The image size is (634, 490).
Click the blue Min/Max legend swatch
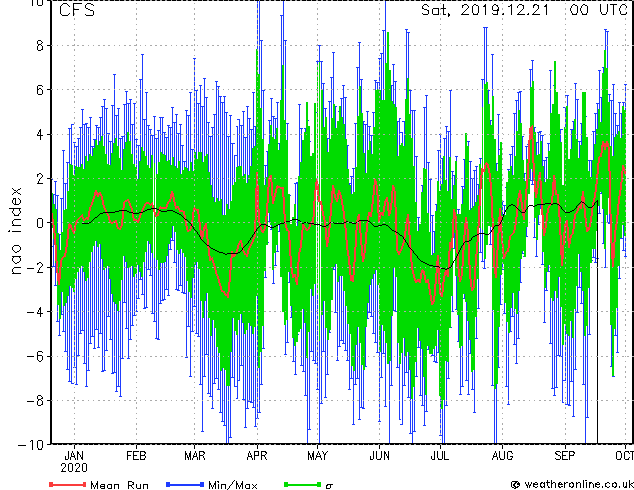pos(185,484)
